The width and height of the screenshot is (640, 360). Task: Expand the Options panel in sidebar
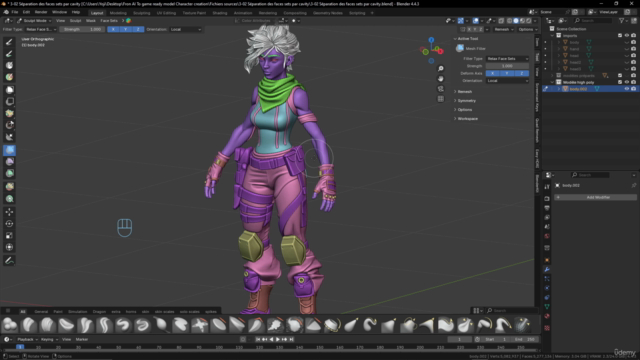(464, 109)
